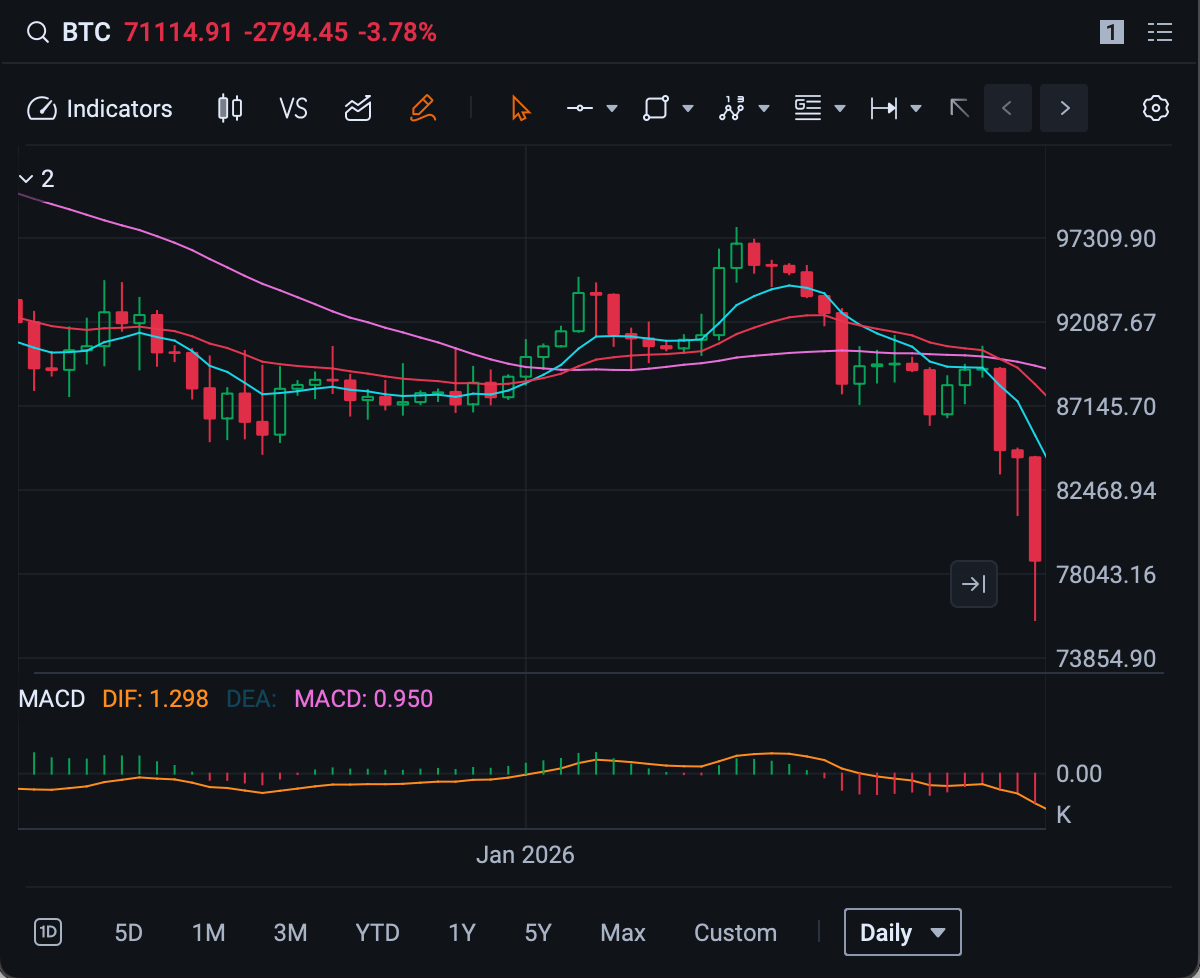Select the 3M time range
This screenshot has width=1200, height=978.
(290, 933)
